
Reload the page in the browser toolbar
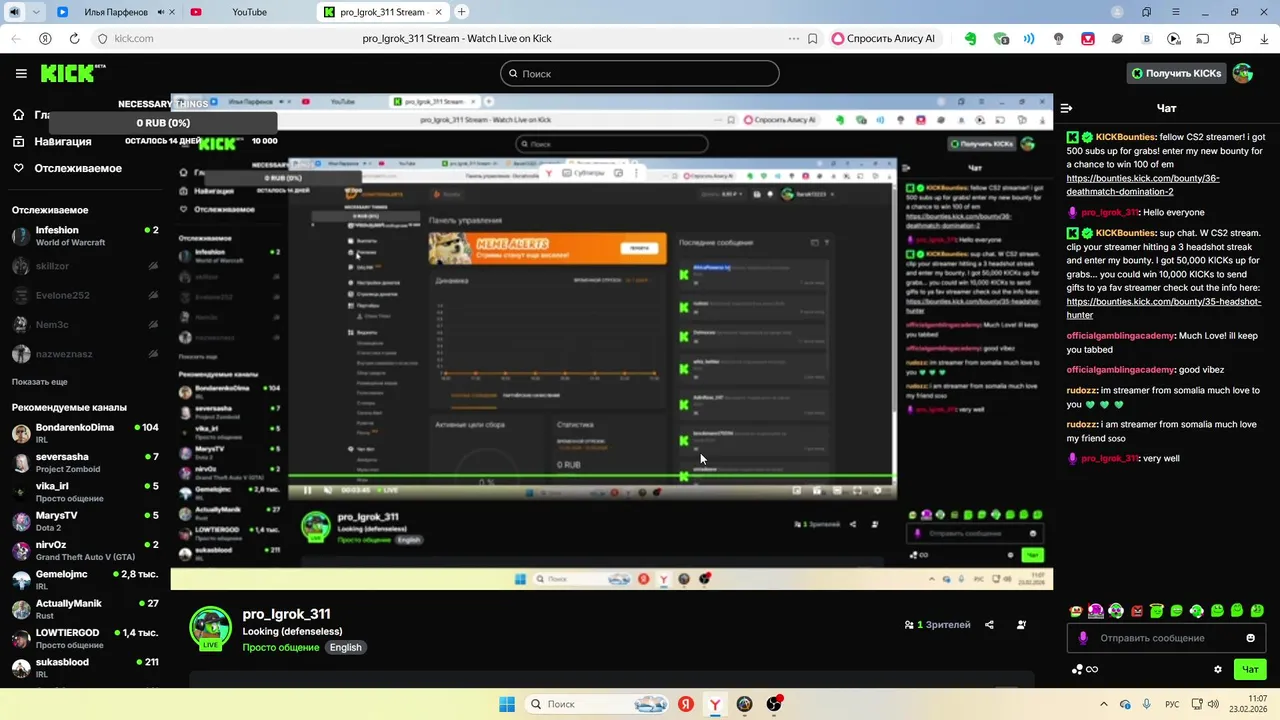74,38
